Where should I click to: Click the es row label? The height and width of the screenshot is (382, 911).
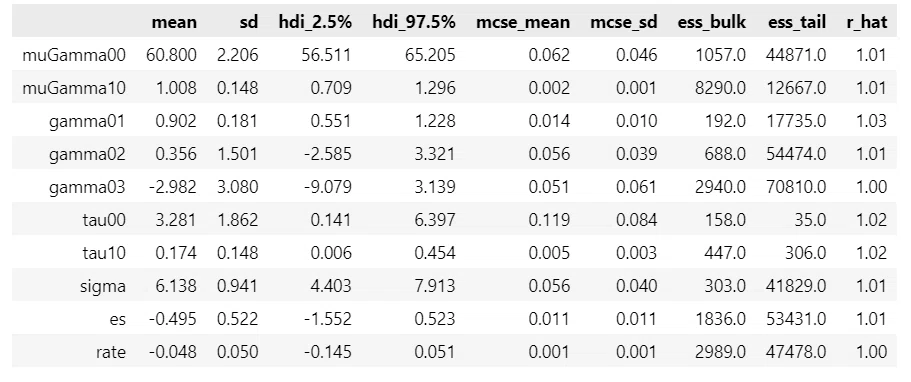coord(119,319)
